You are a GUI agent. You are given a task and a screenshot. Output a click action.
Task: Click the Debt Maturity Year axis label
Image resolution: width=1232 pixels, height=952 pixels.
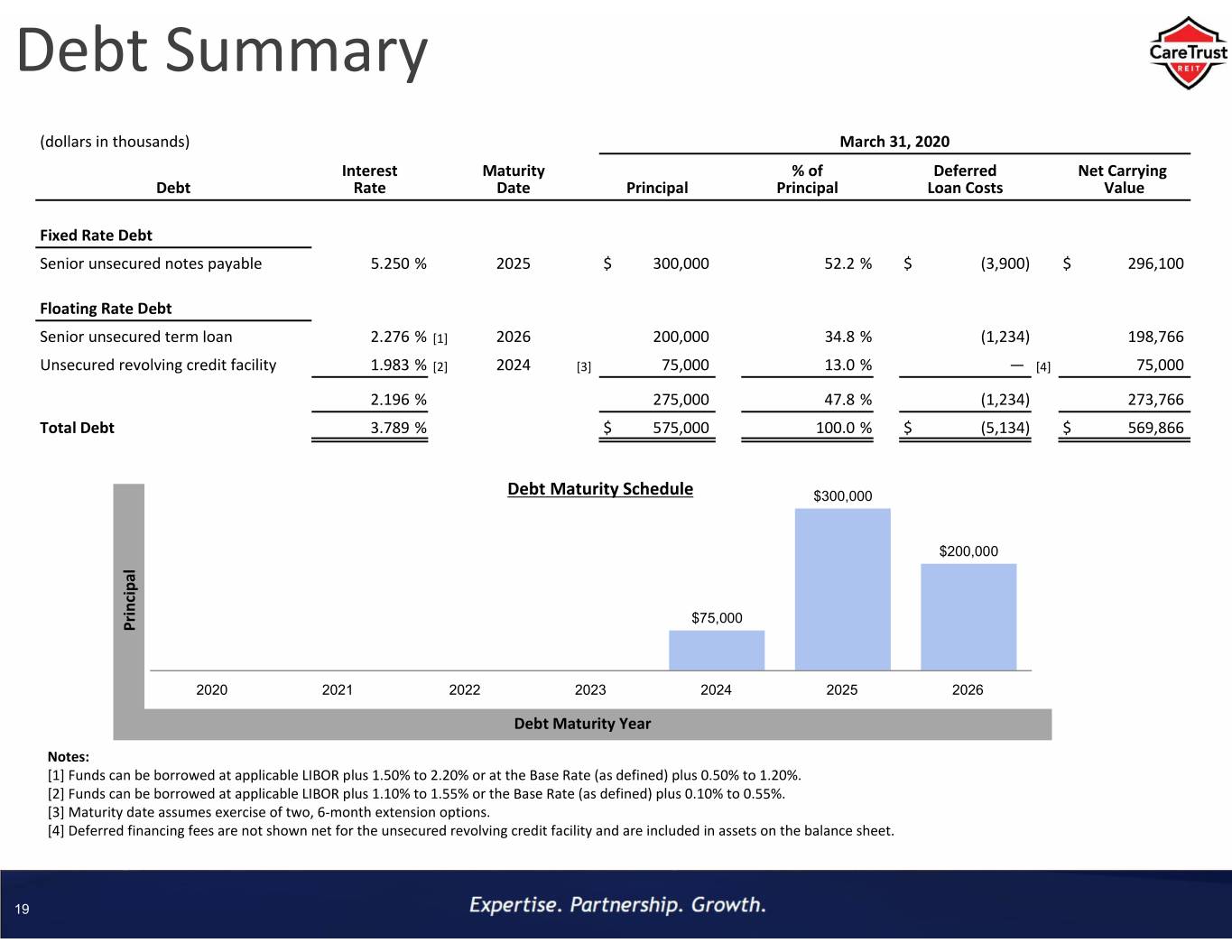[x=582, y=724]
